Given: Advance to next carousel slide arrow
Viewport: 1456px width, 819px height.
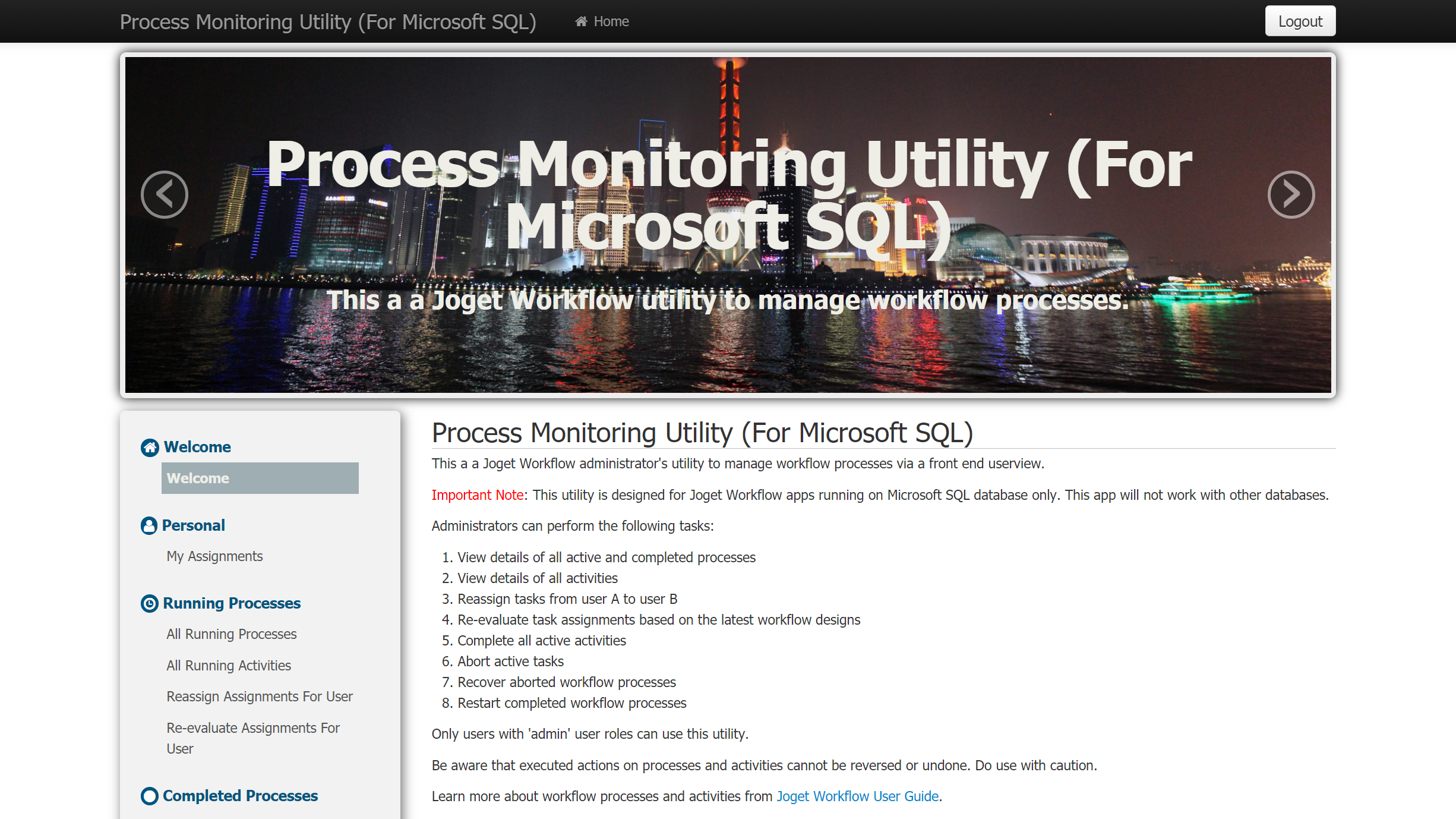Looking at the screenshot, I should click(x=1291, y=194).
